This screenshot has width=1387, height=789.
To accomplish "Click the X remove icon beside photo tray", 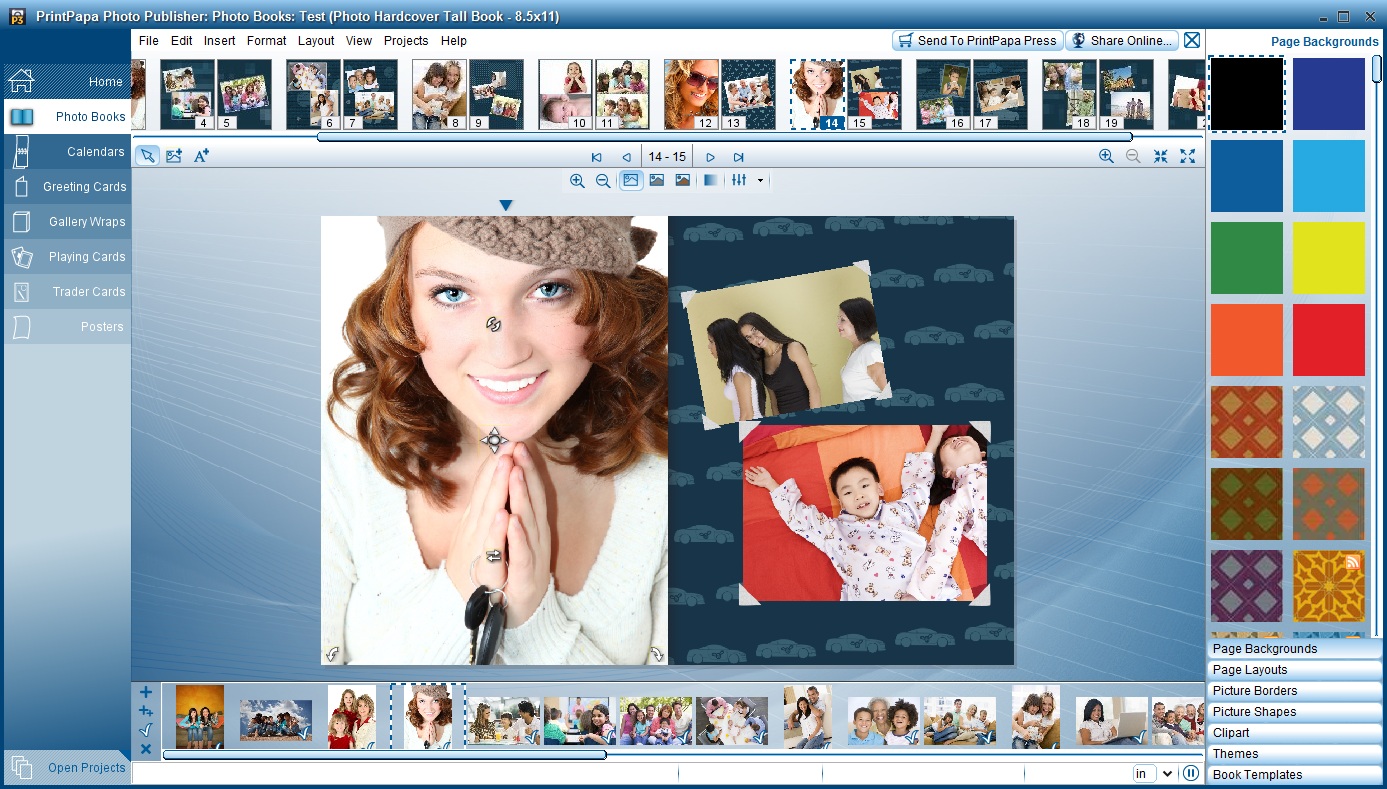I will 146,749.
